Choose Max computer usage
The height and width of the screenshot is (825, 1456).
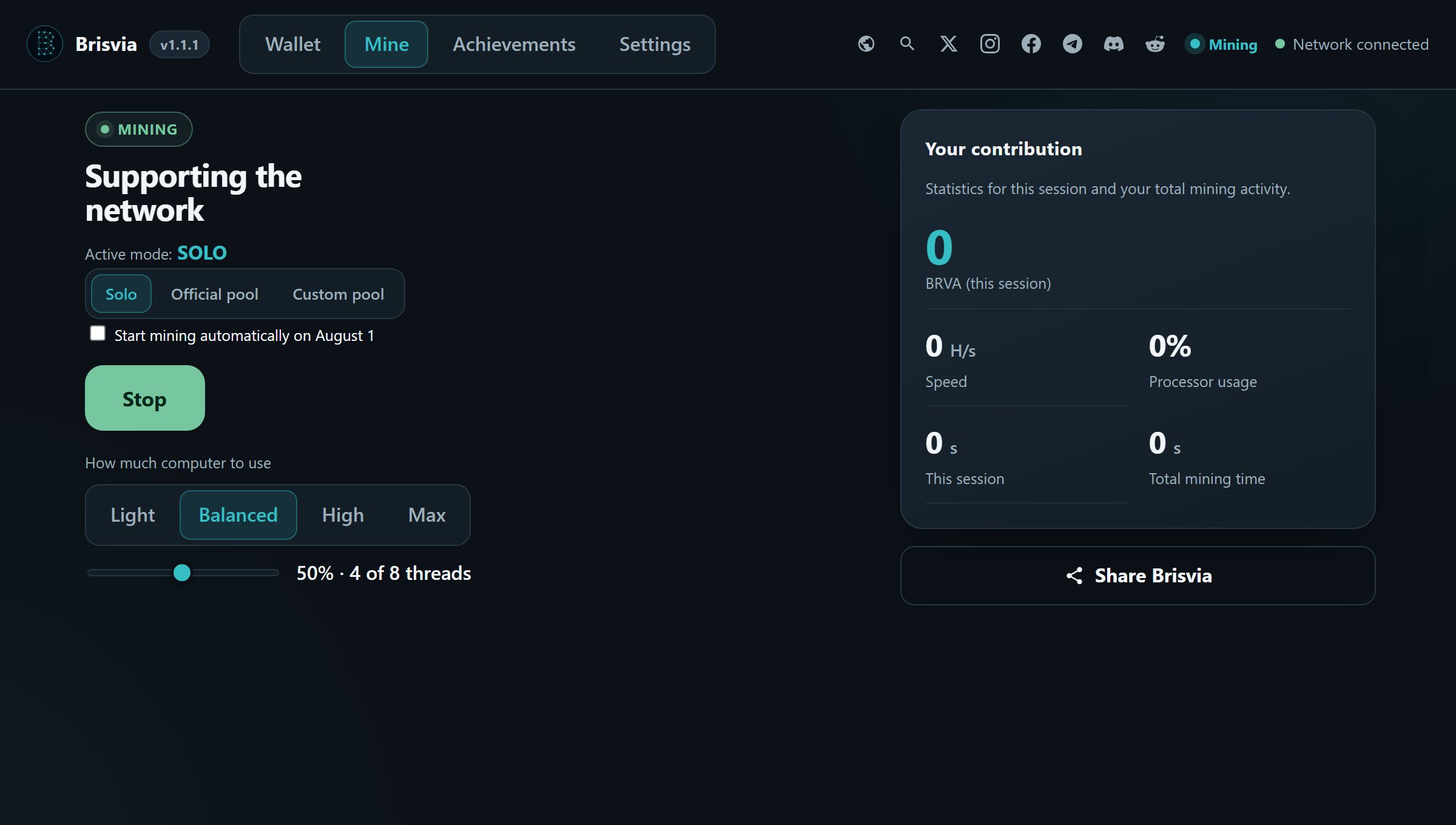coord(427,515)
